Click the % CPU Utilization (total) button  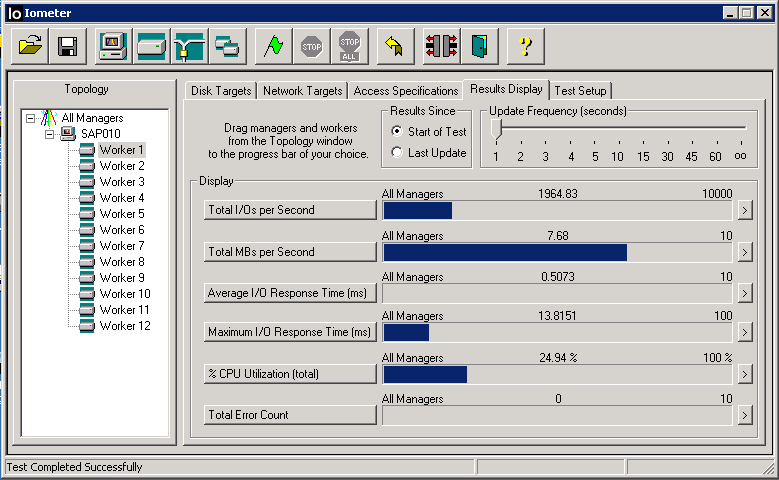(290, 374)
